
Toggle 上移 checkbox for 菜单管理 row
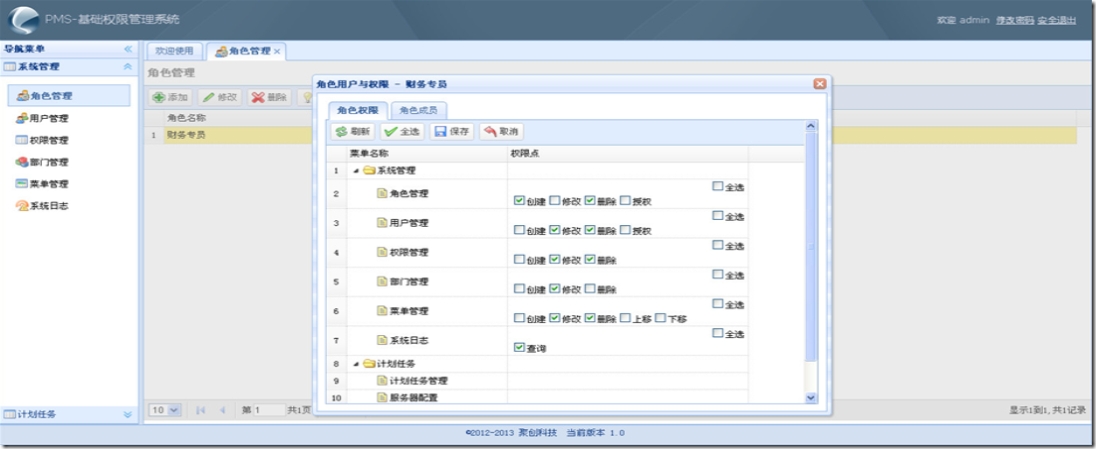point(625,318)
